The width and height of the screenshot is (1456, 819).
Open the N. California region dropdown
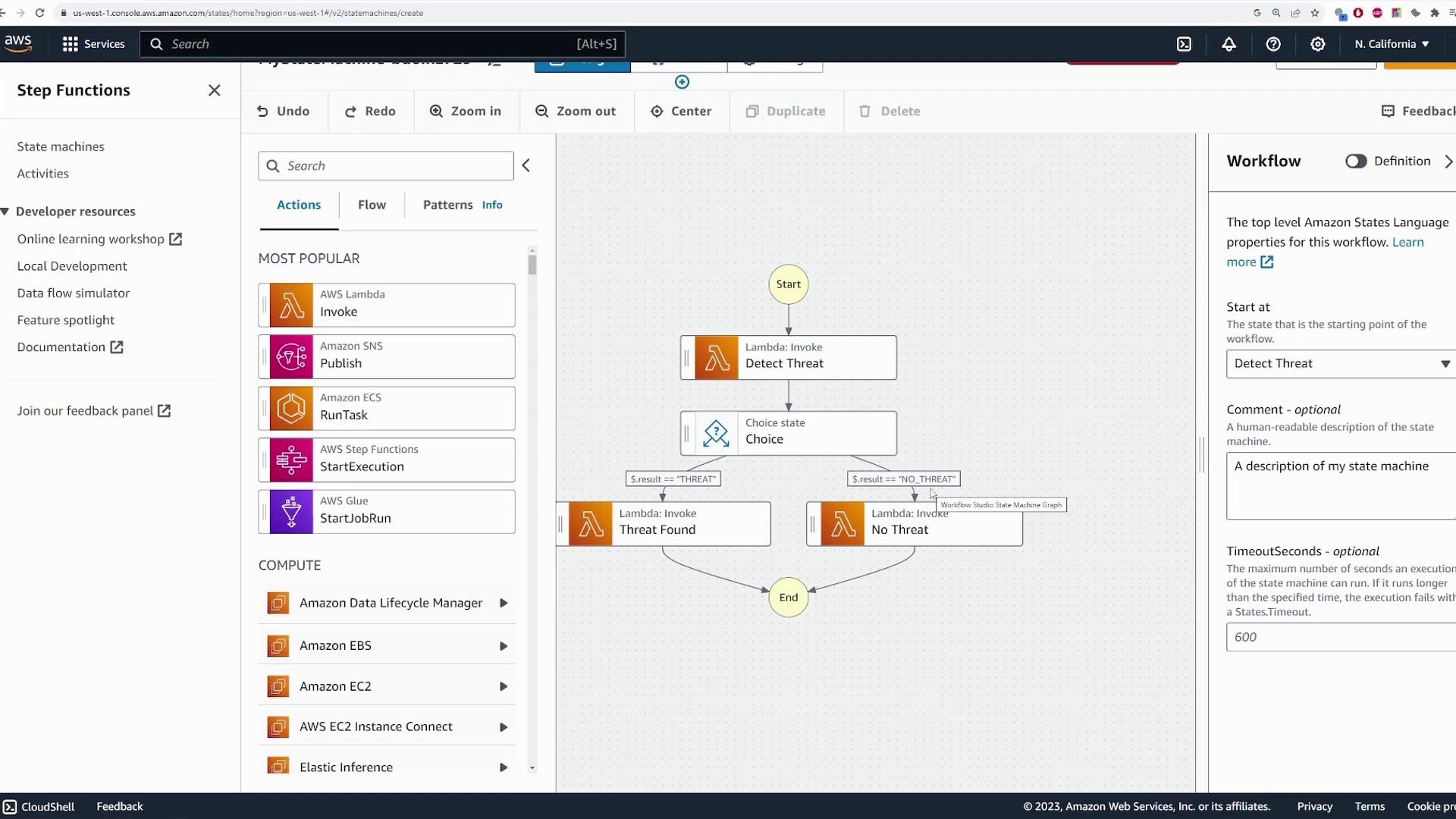coord(1392,44)
